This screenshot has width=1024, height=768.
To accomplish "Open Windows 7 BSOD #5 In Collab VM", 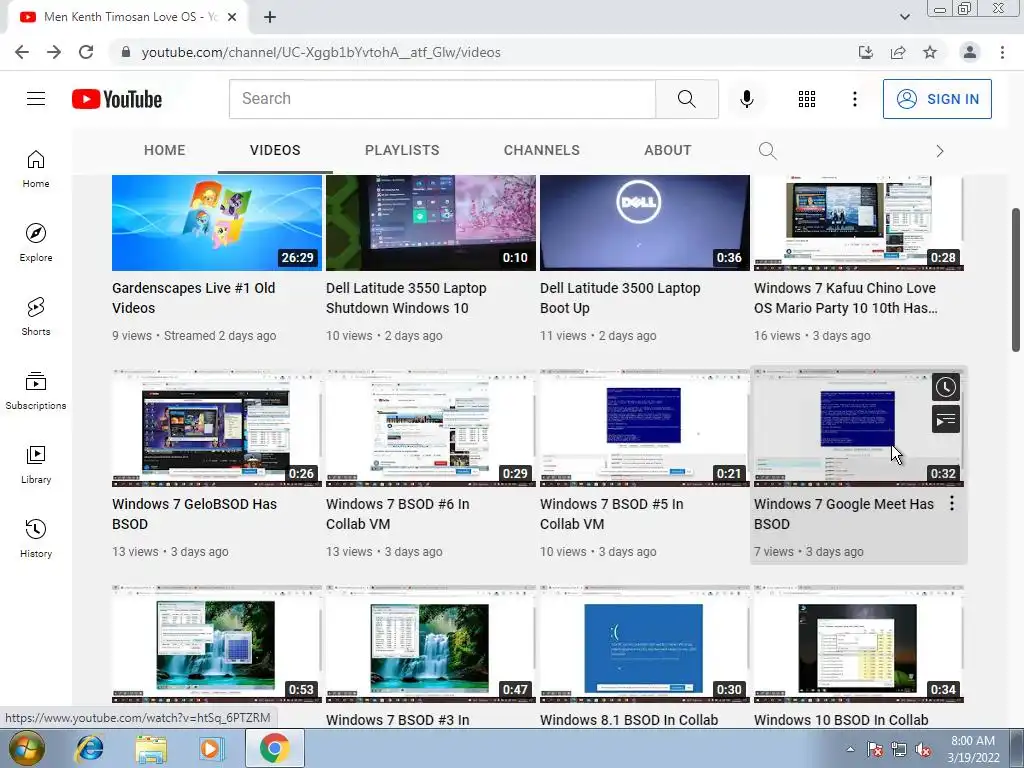I will tap(611, 514).
